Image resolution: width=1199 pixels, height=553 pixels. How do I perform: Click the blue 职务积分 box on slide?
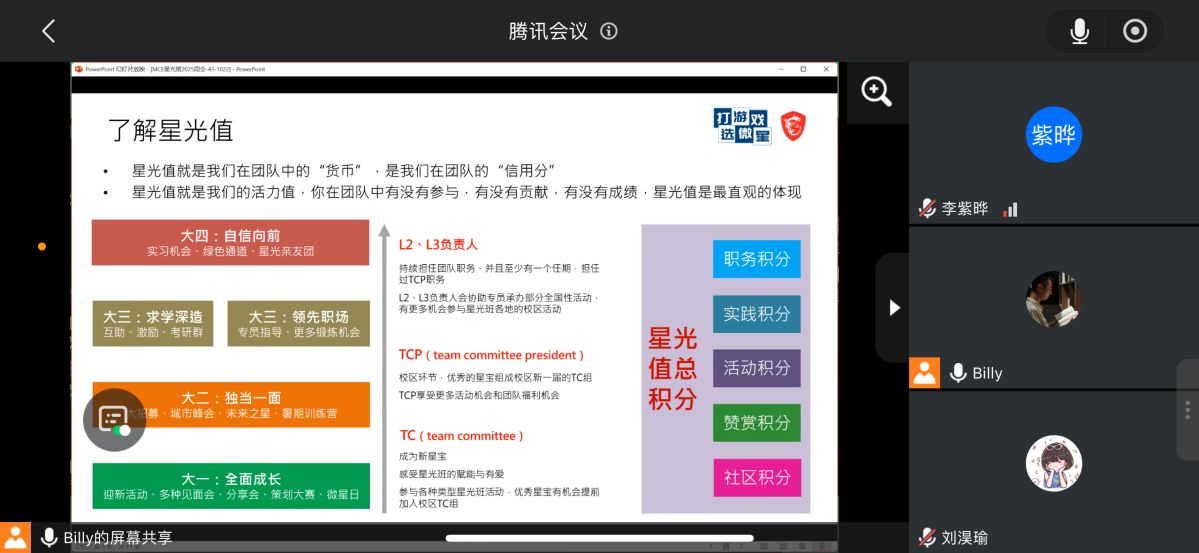[x=756, y=259]
